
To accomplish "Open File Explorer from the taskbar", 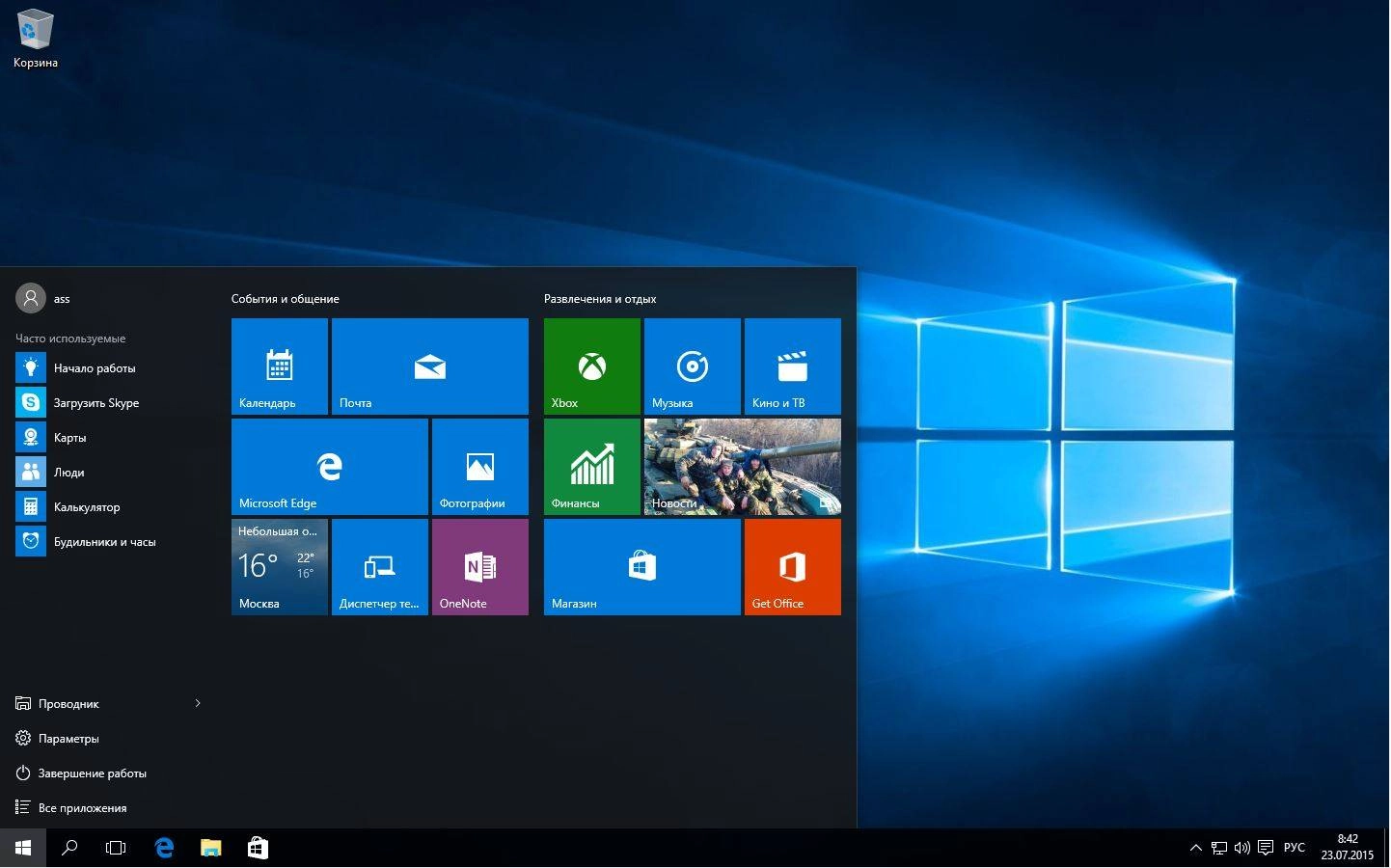I will [x=210, y=848].
